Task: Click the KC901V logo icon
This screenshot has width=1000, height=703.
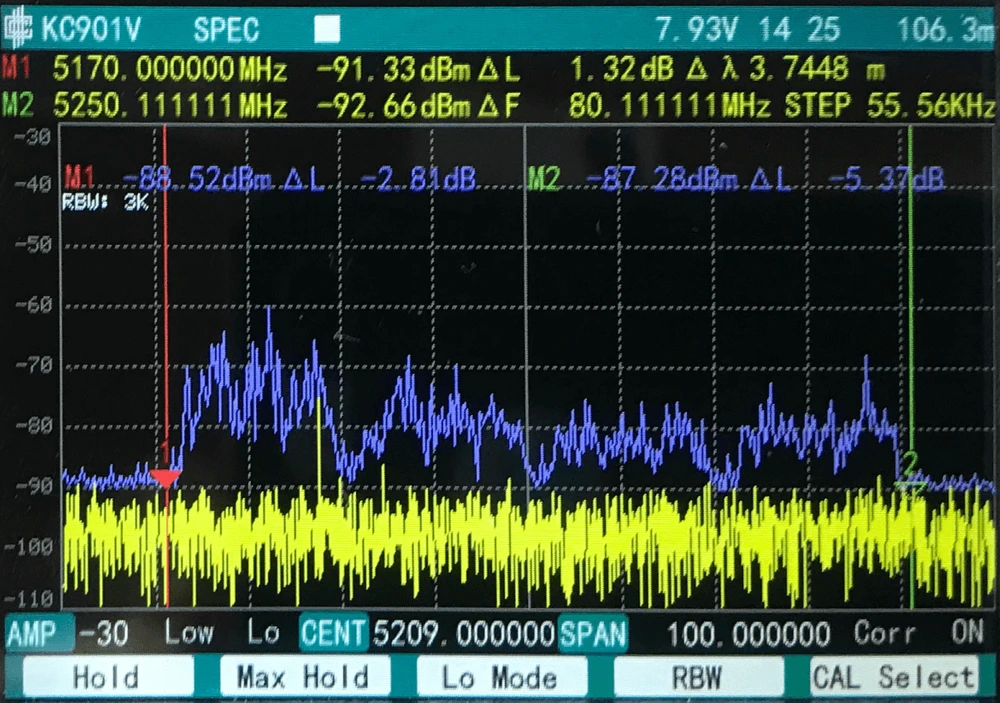Action: (x=18, y=22)
